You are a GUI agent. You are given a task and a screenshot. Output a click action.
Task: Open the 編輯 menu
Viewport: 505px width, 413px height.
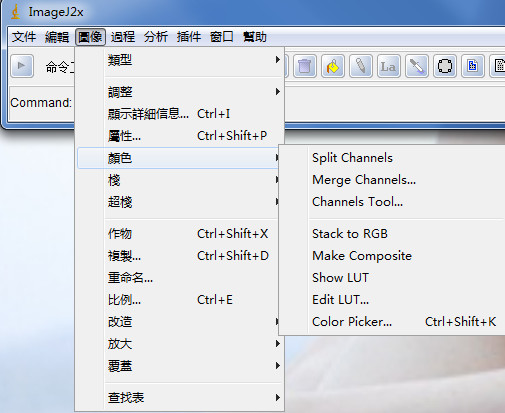click(57, 37)
